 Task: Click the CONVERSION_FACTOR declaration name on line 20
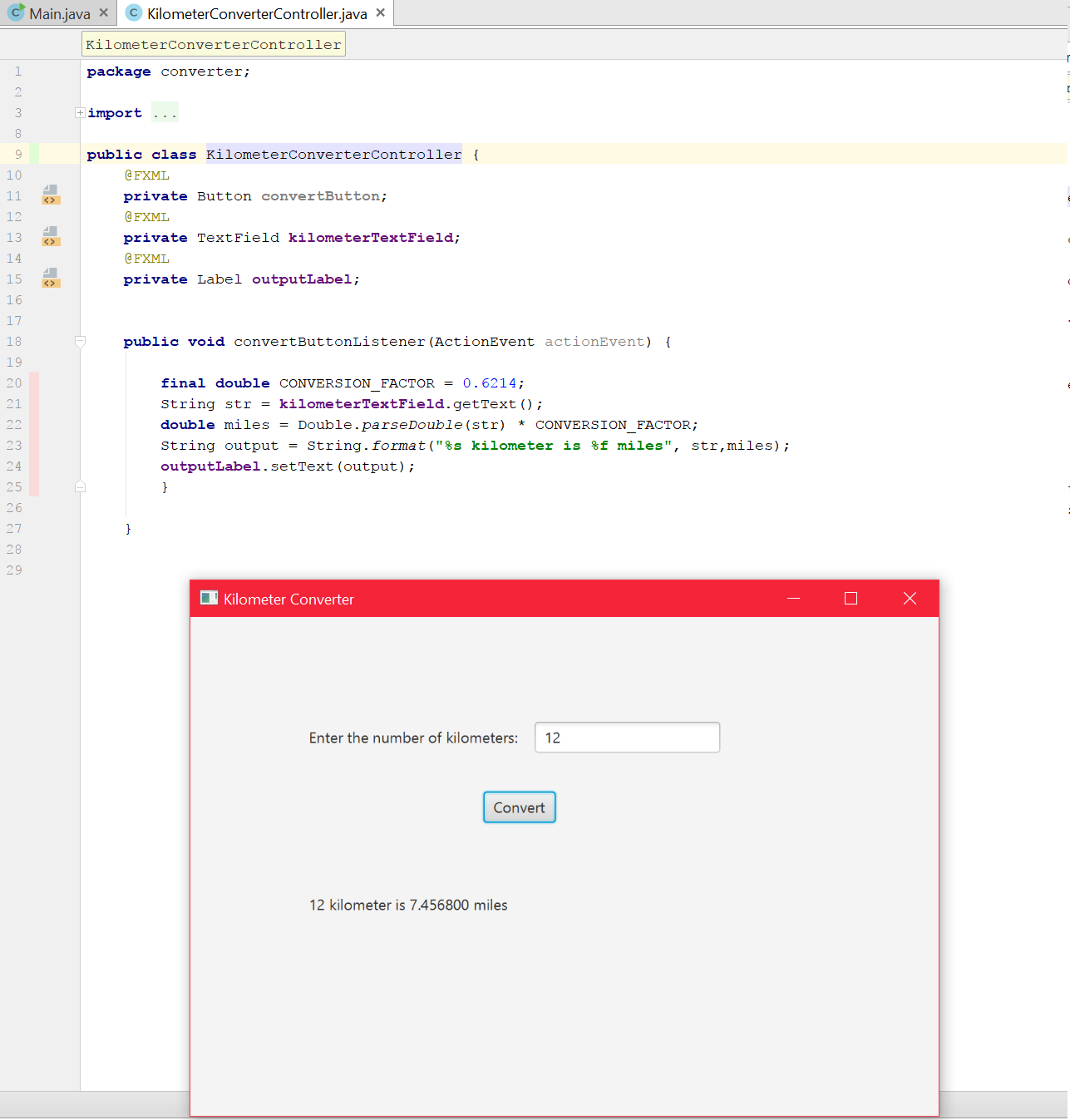357,383
